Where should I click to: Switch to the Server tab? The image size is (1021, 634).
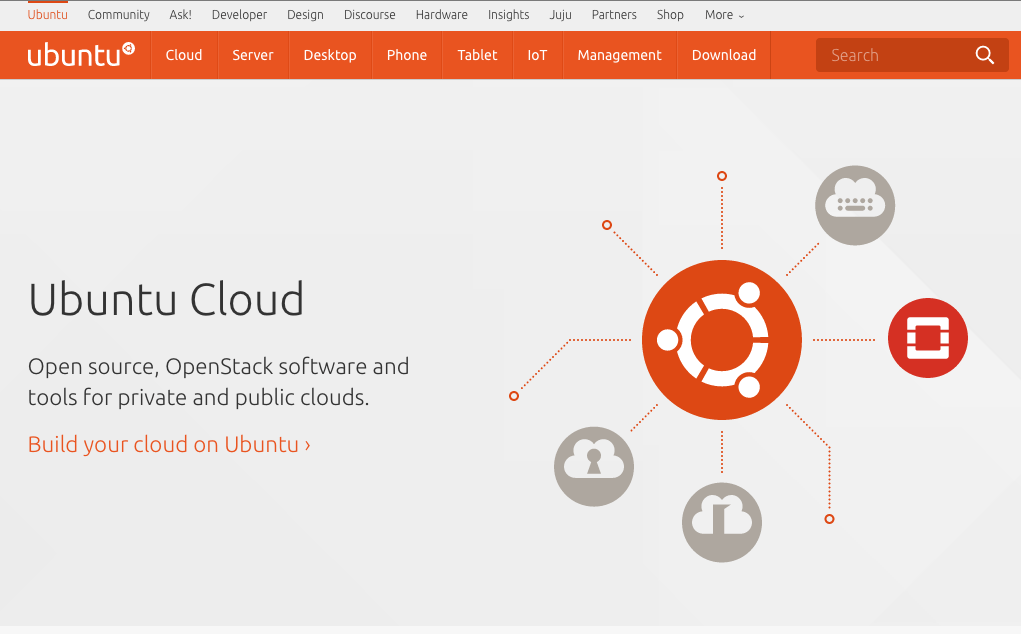253,55
